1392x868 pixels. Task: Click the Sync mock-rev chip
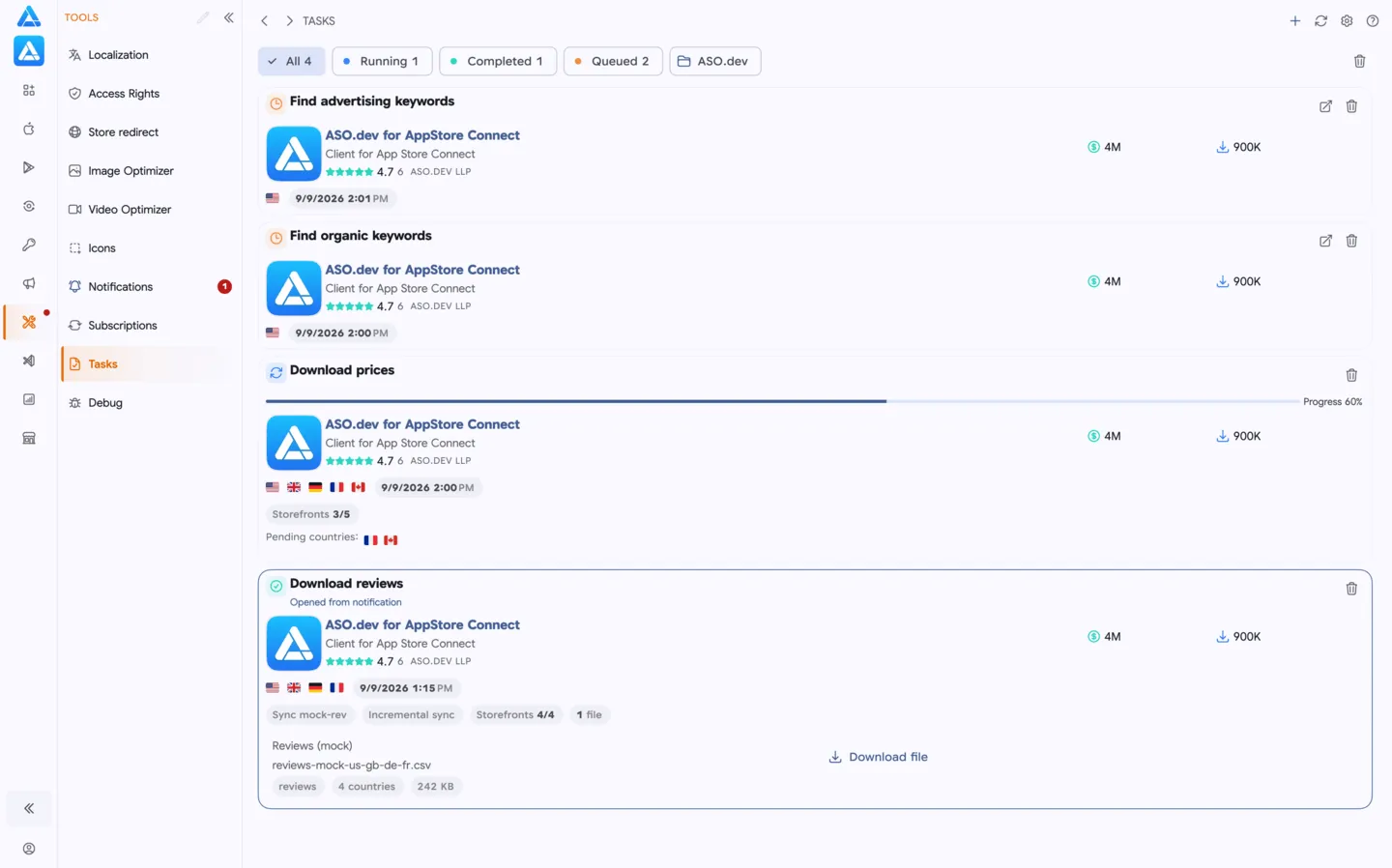pos(309,715)
